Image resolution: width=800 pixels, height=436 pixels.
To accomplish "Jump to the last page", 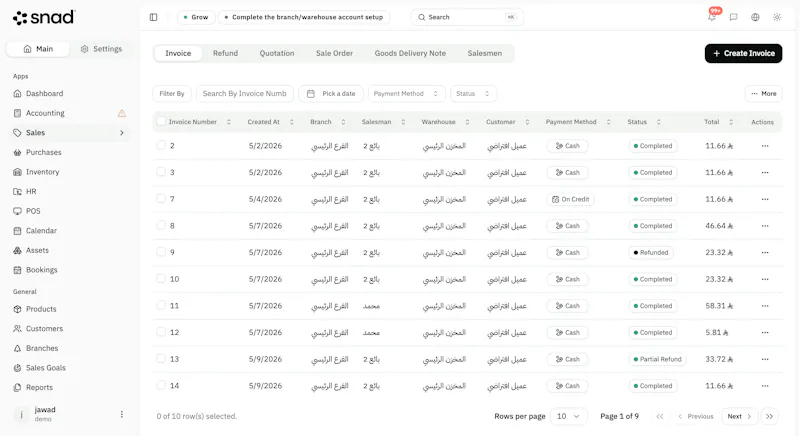I will [769, 416].
